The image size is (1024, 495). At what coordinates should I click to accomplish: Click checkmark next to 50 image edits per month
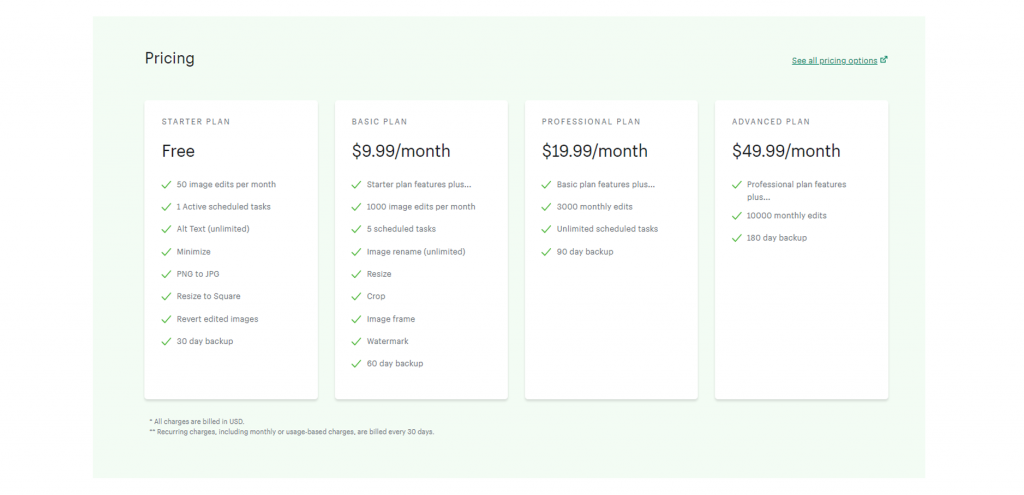(167, 185)
